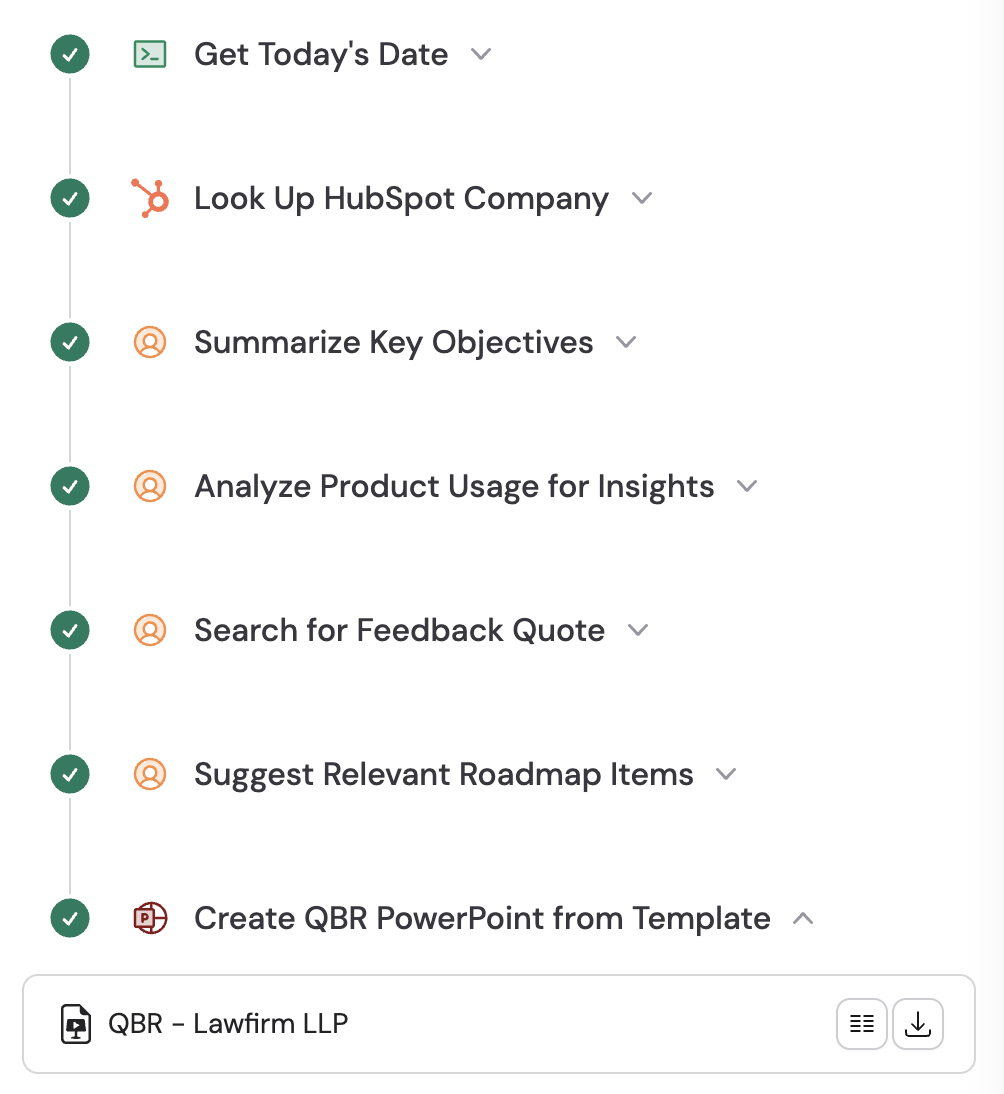Open the Look Up HubSpot Company details
The width and height of the screenshot is (1004, 1094).
643,198
